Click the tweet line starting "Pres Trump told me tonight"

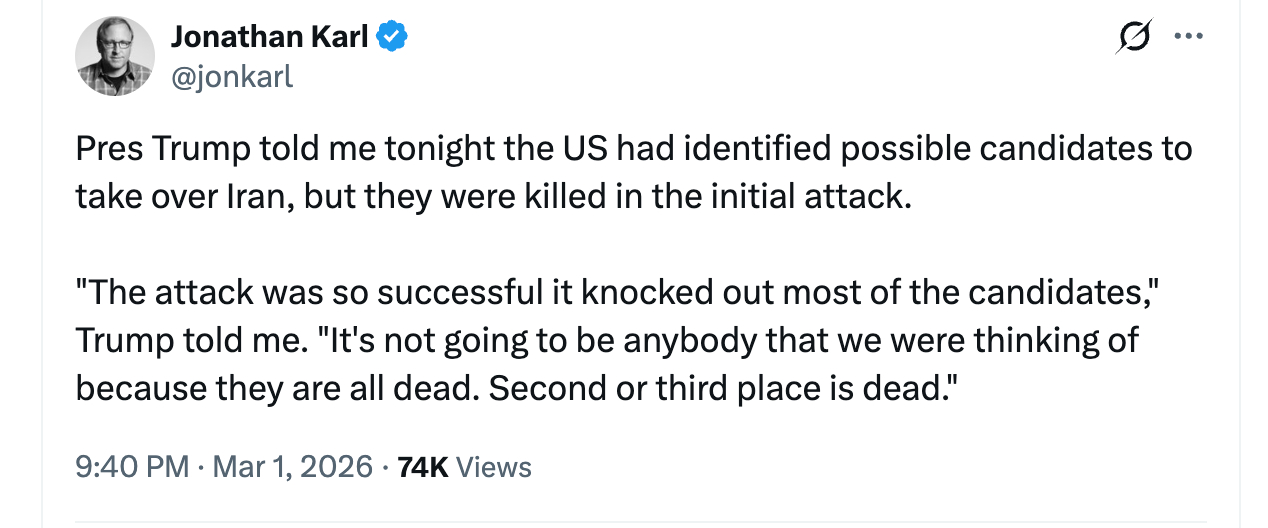click(633, 150)
